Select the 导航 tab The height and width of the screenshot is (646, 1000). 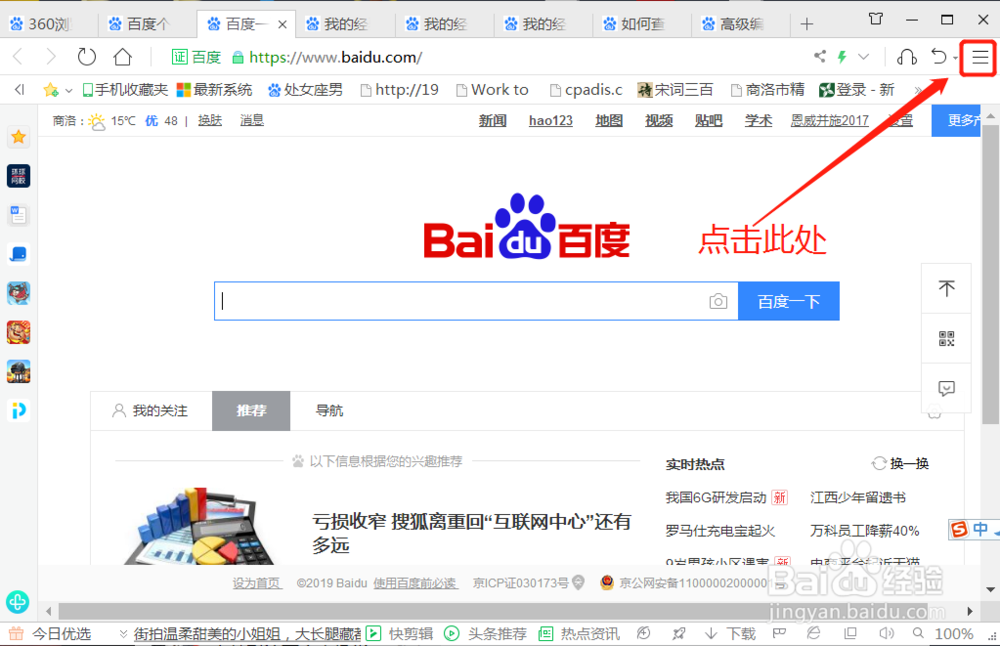(329, 411)
